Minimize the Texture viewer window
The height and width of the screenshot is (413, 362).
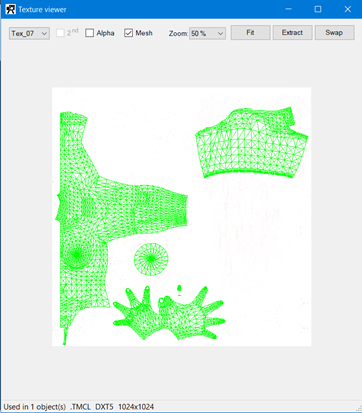tap(289, 9)
